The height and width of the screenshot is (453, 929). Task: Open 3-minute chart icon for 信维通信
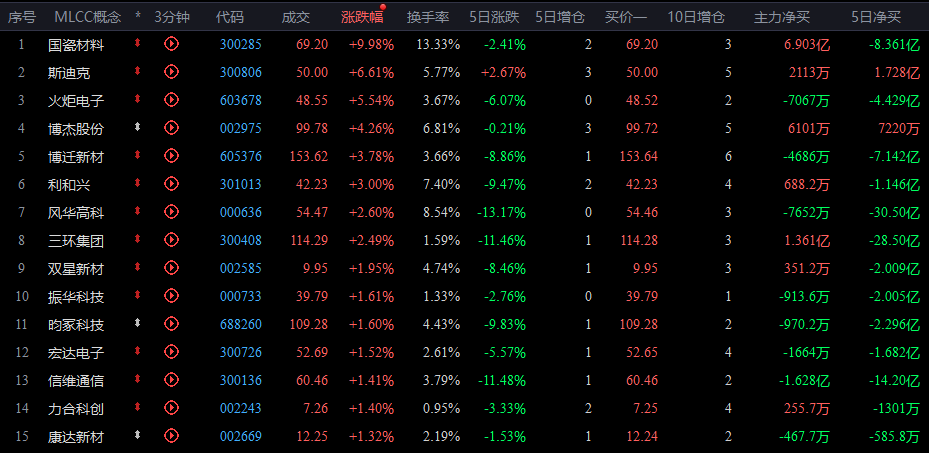[171, 380]
